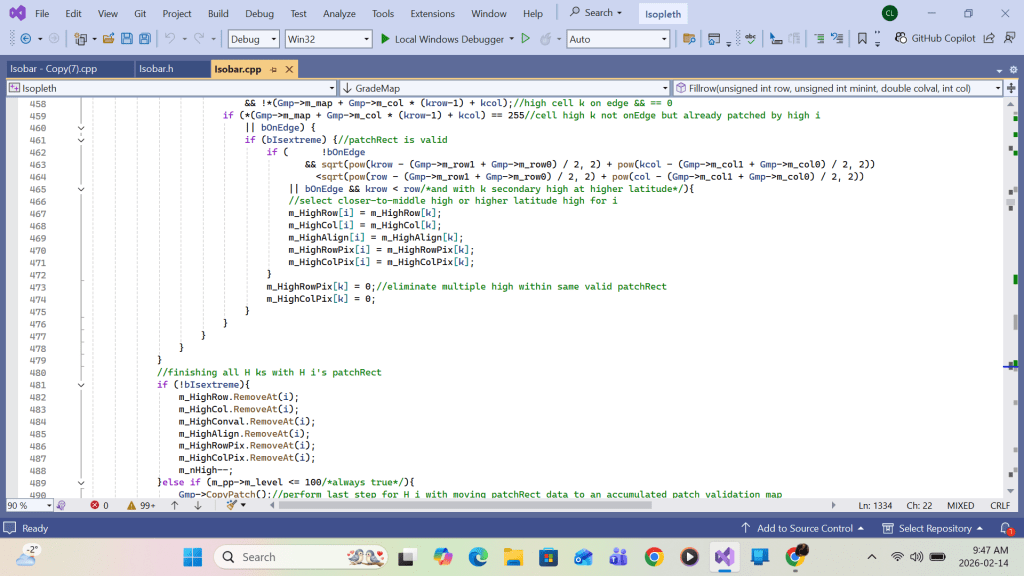Click the Open File folder icon
Image resolution: width=1024 pixels, height=576 pixels.
point(107,39)
